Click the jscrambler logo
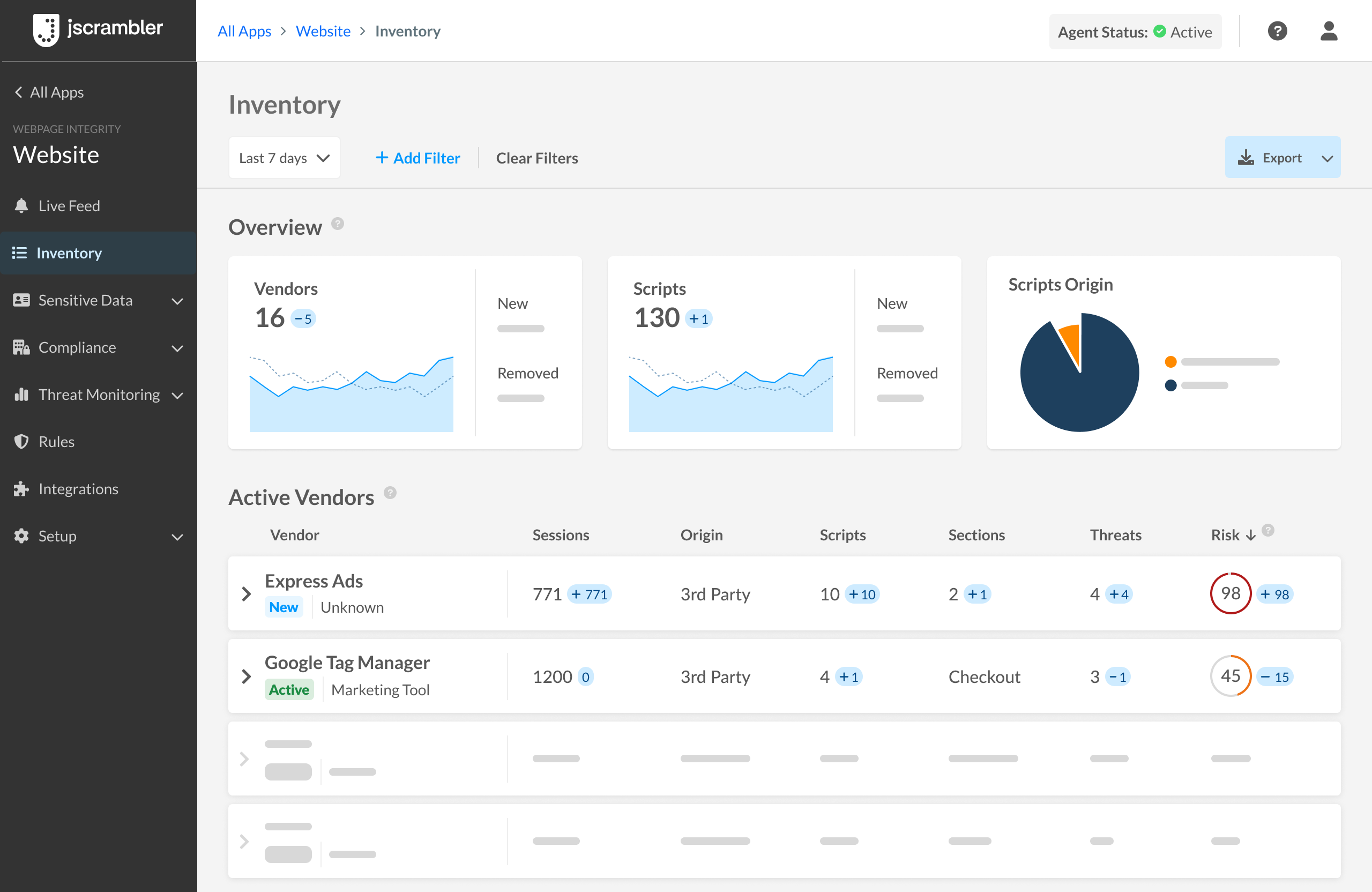Image resolution: width=1372 pixels, height=892 pixels. 98,29
